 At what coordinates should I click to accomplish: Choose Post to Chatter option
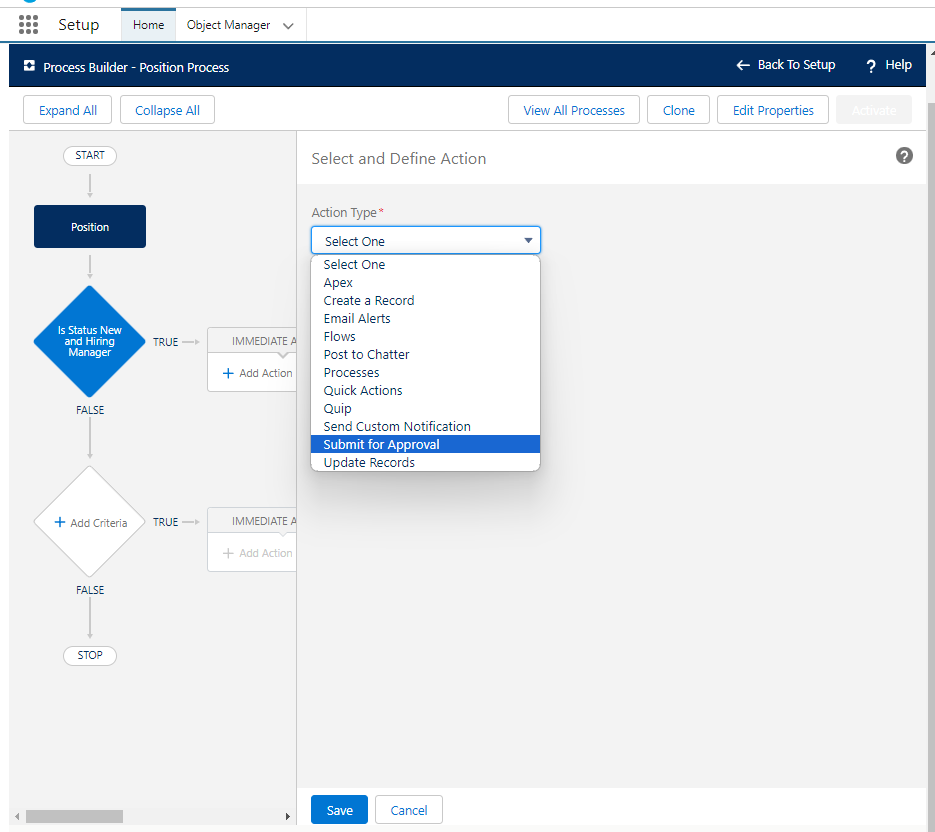click(425, 354)
